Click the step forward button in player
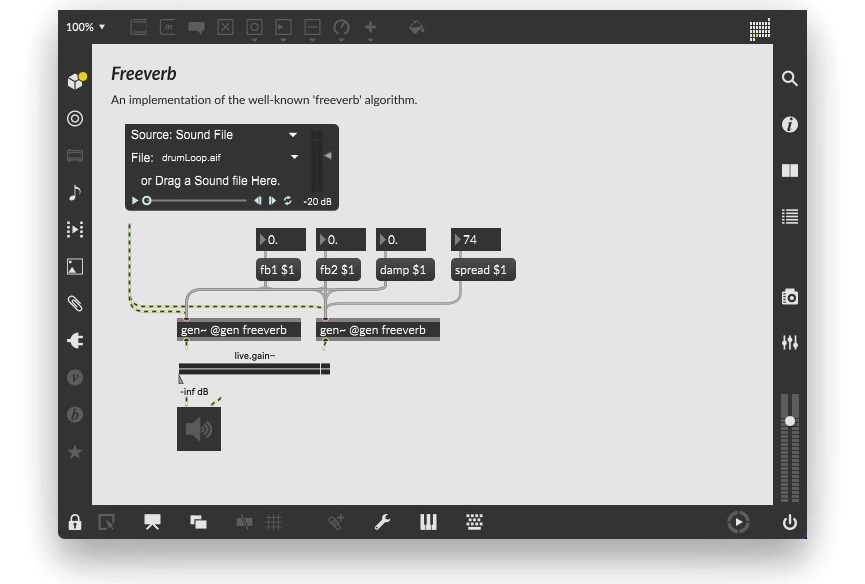865x584 pixels. coord(273,201)
